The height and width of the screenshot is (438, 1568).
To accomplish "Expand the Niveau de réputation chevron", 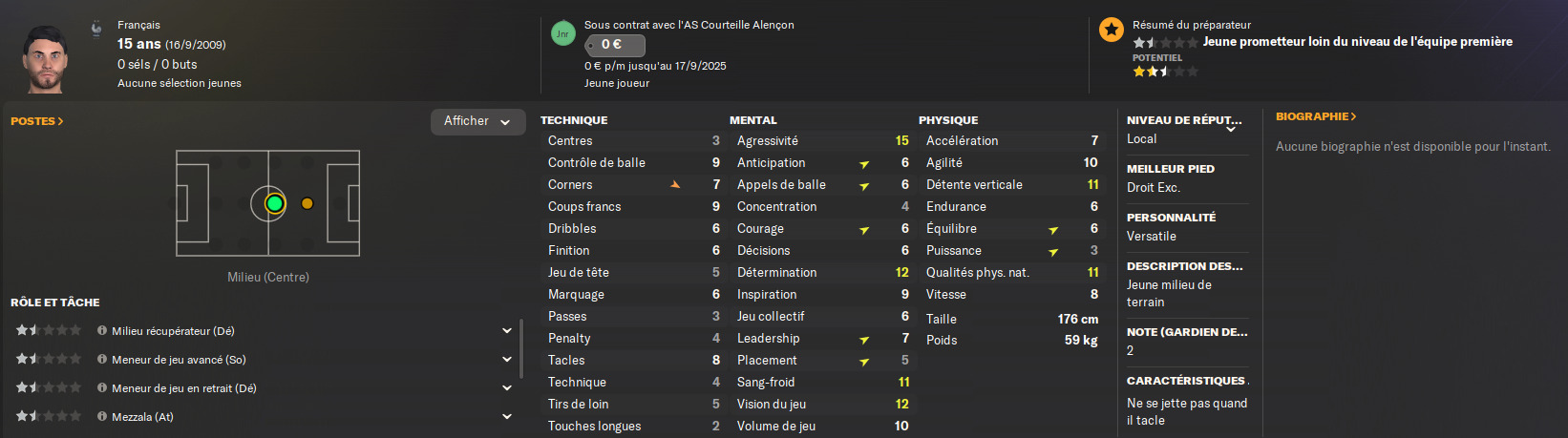I will point(1231,129).
